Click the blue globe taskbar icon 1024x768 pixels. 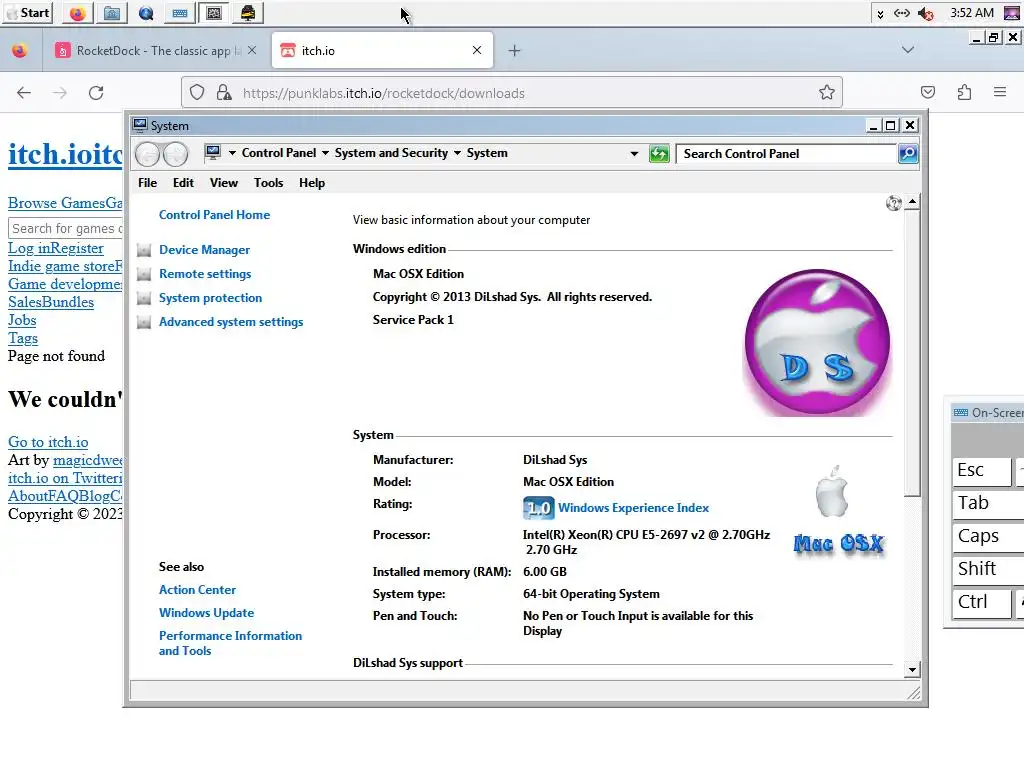tap(146, 13)
